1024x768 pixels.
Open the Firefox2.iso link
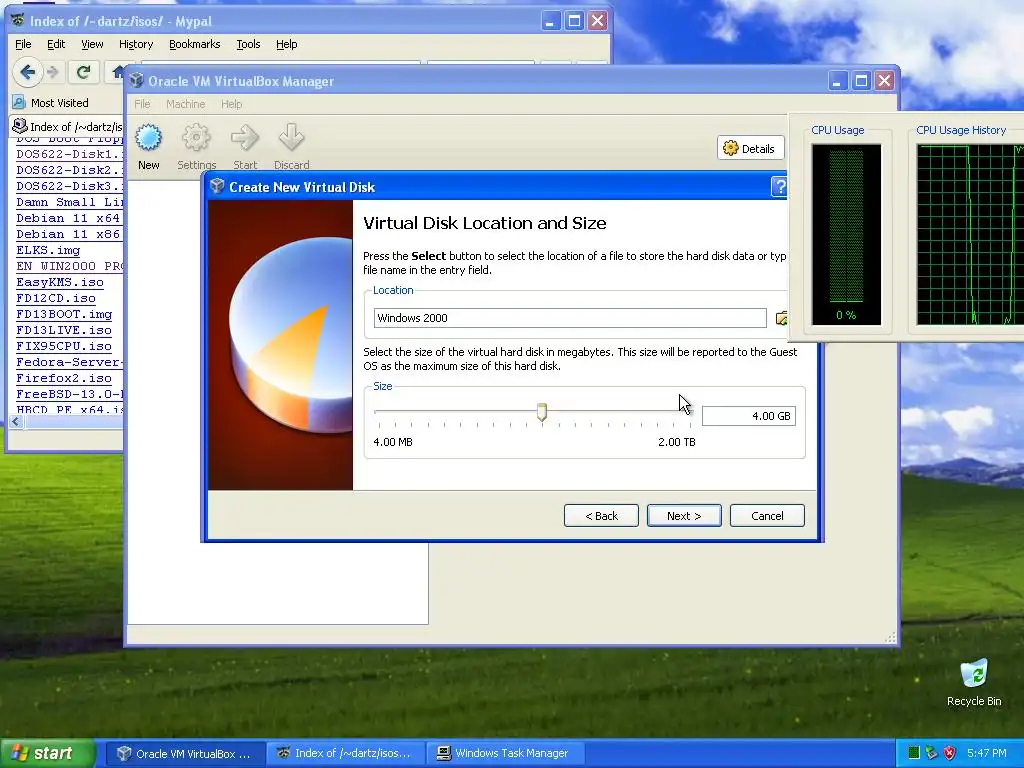tap(64, 378)
